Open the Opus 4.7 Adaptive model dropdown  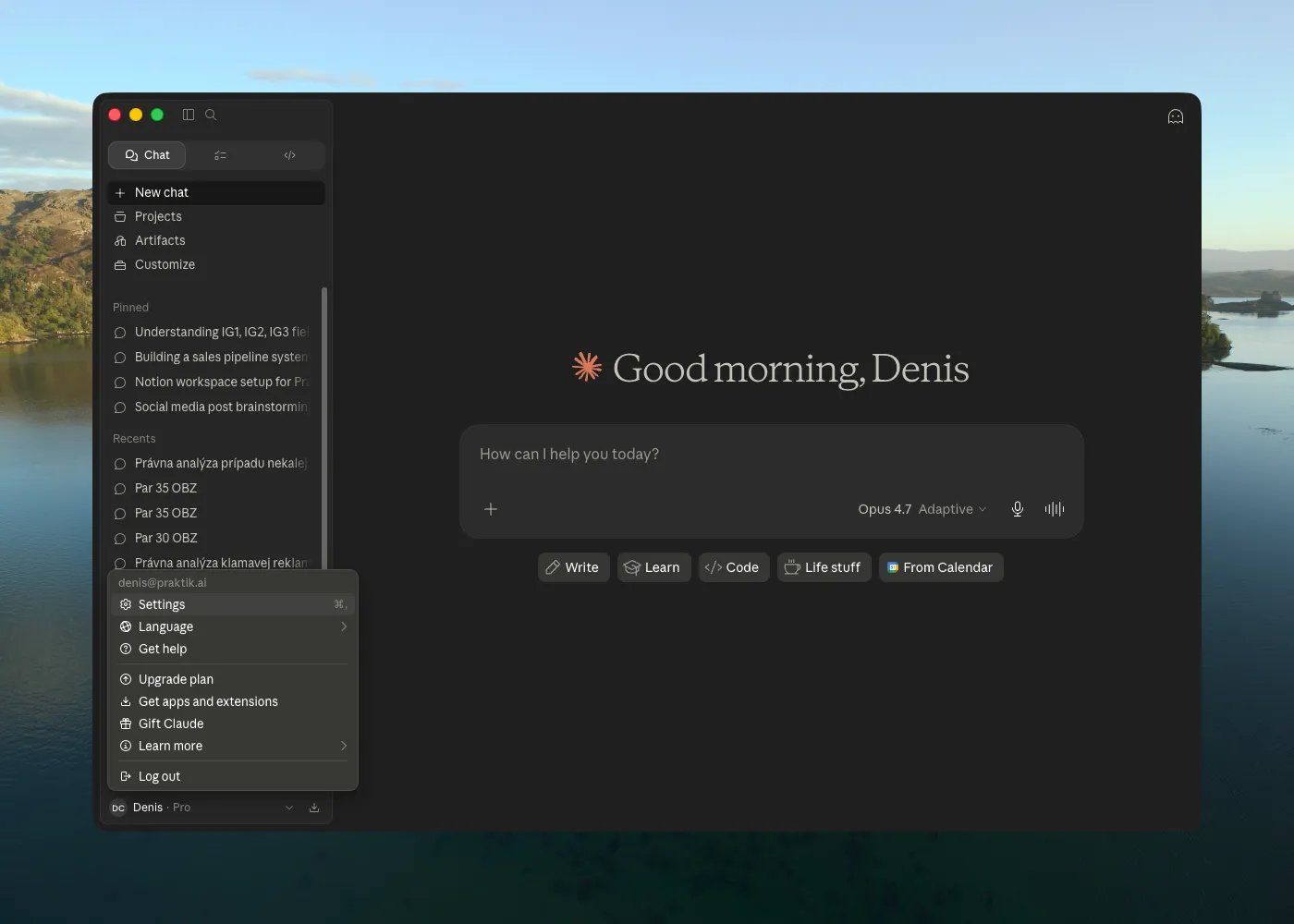point(922,509)
